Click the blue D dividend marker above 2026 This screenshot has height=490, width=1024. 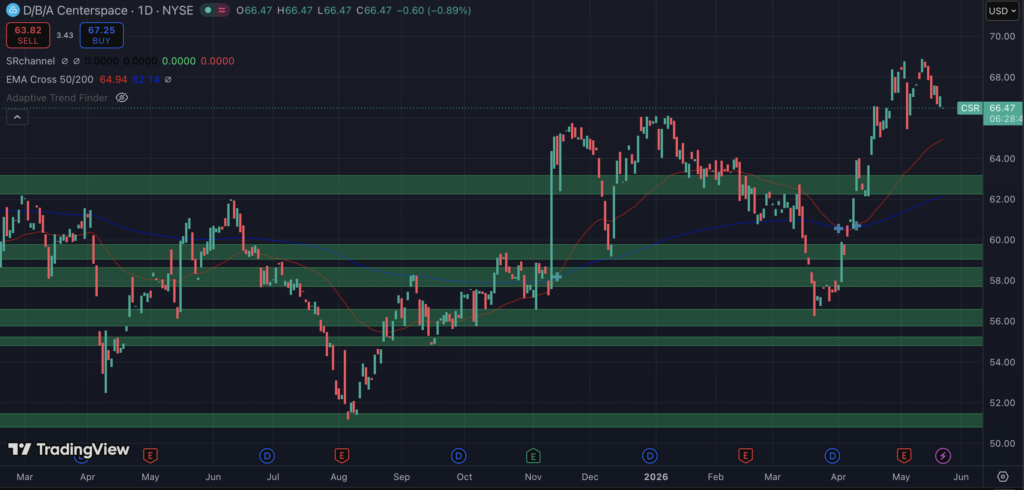(x=650, y=455)
